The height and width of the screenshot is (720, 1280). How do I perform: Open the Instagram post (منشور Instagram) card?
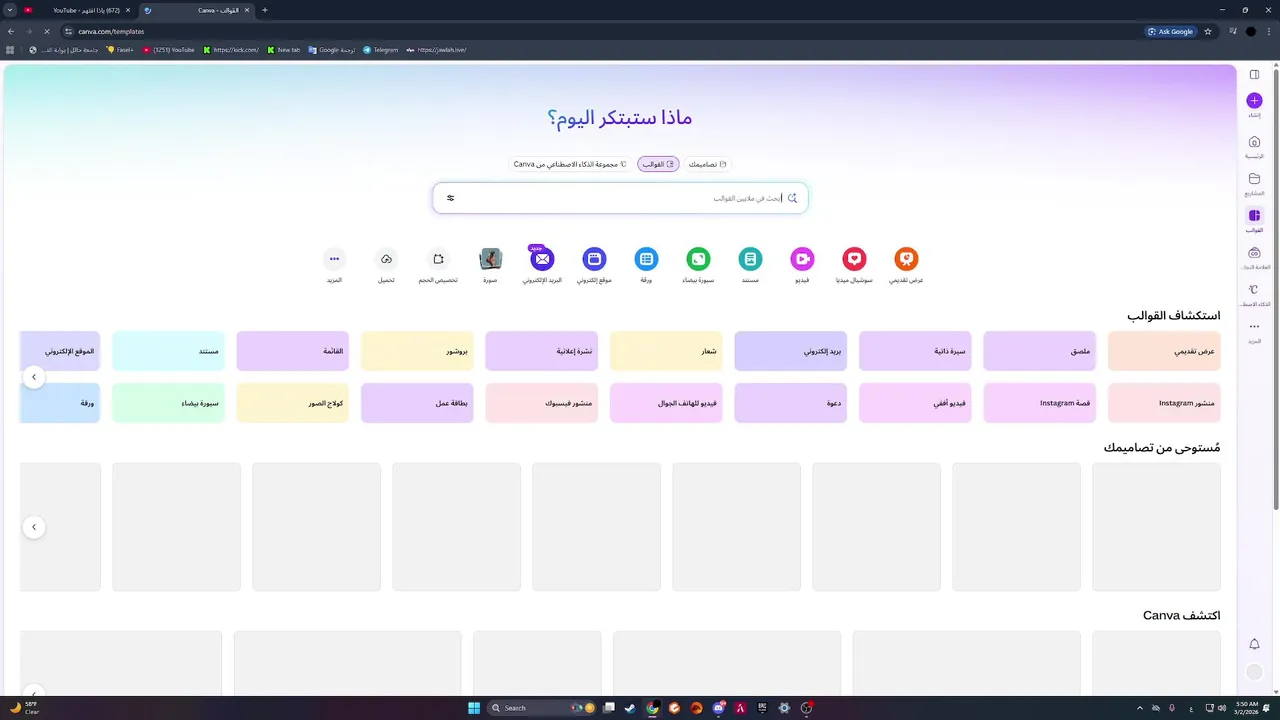1164,403
